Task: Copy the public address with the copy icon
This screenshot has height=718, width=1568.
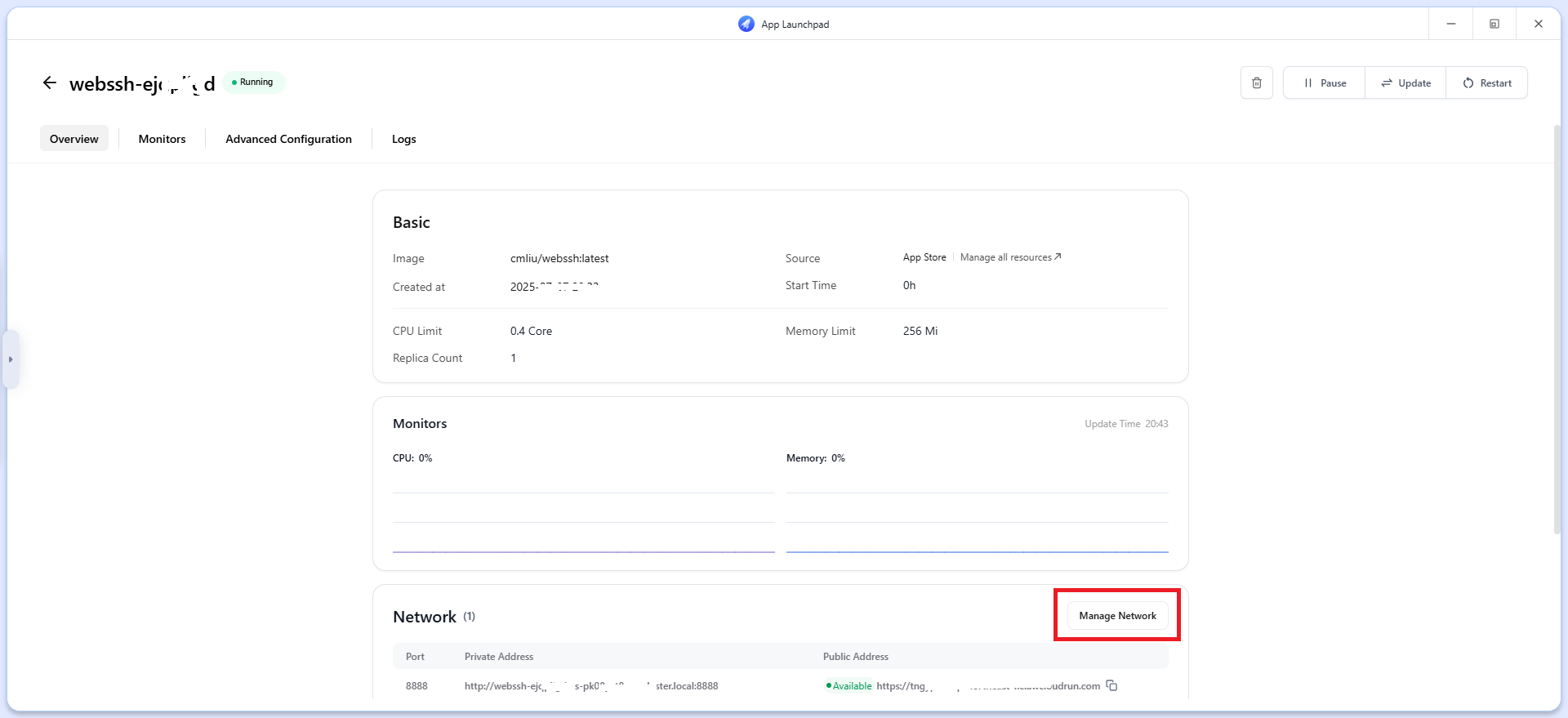Action: pyautogui.click(x=1111, y=685)
